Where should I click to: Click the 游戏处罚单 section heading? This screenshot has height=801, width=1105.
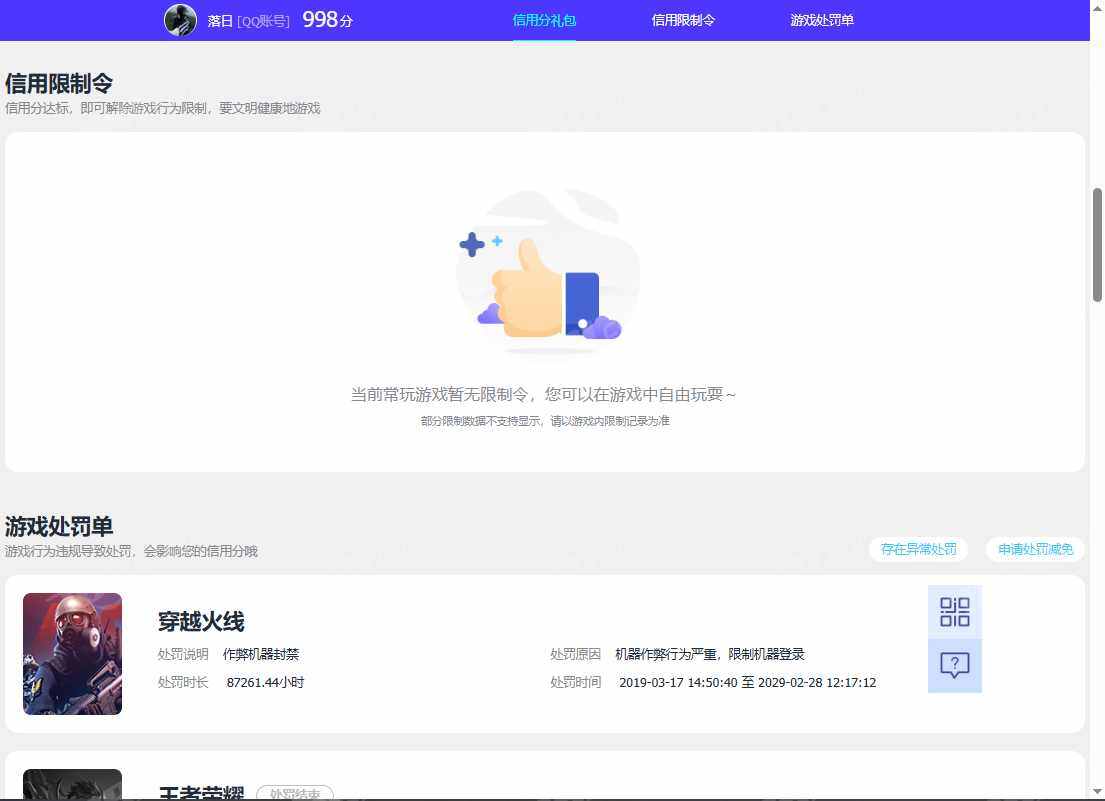(x=59, y=526)
